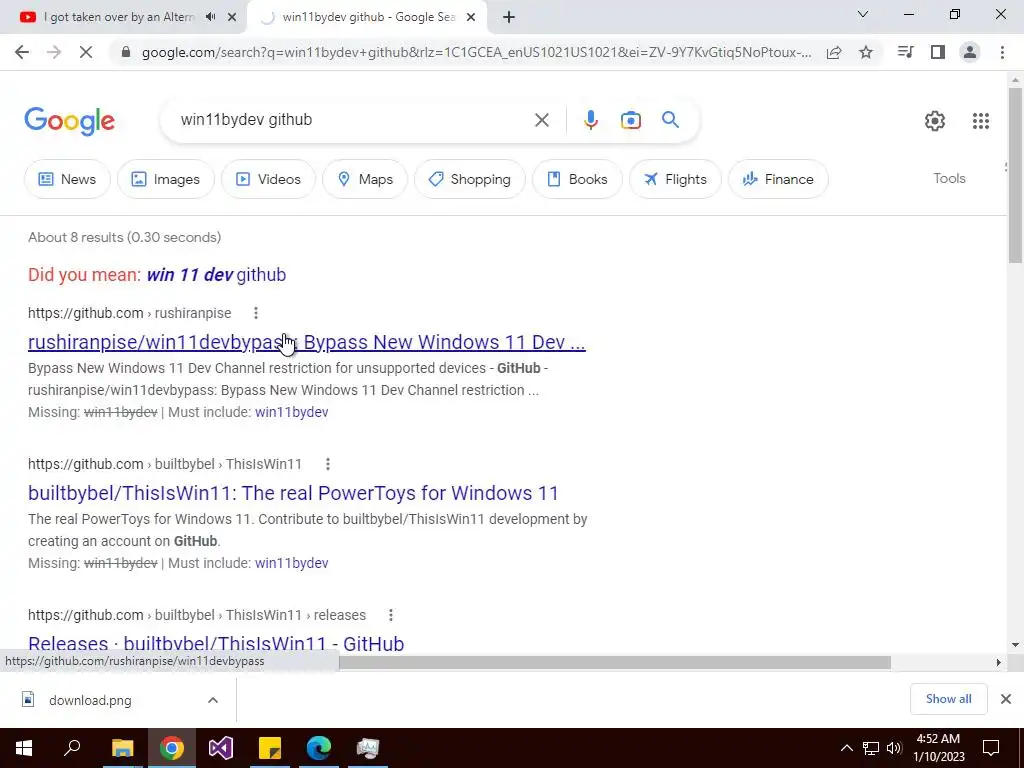The width and height of the screenshot is (1024, 768).
Task: Close the YouTube tab
Action: coord(232,17)
